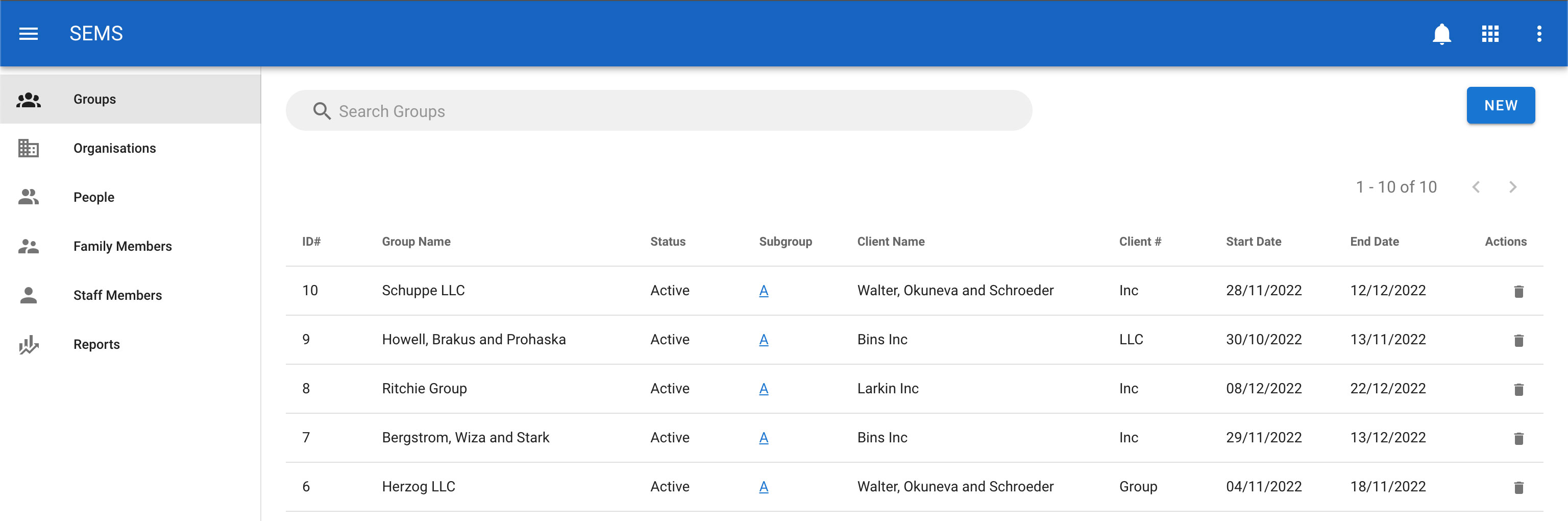
Task: Remove the Bergstrom, Wiza and Stark group
Action: (x=1518, y=438)
